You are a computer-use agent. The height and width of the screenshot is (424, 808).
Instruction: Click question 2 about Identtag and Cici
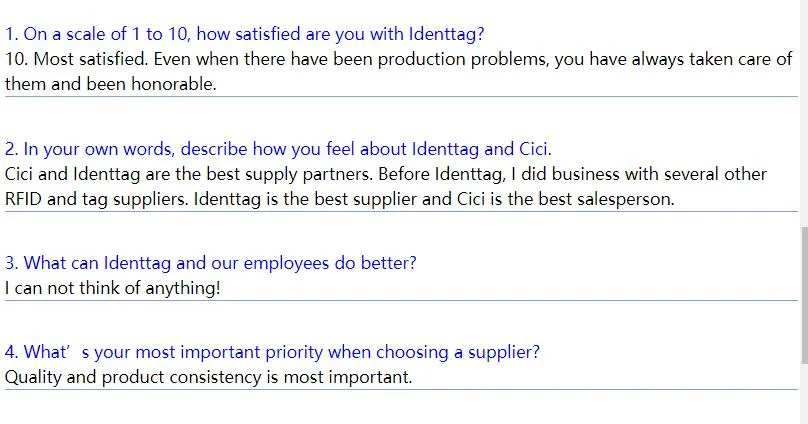[278, 149]
